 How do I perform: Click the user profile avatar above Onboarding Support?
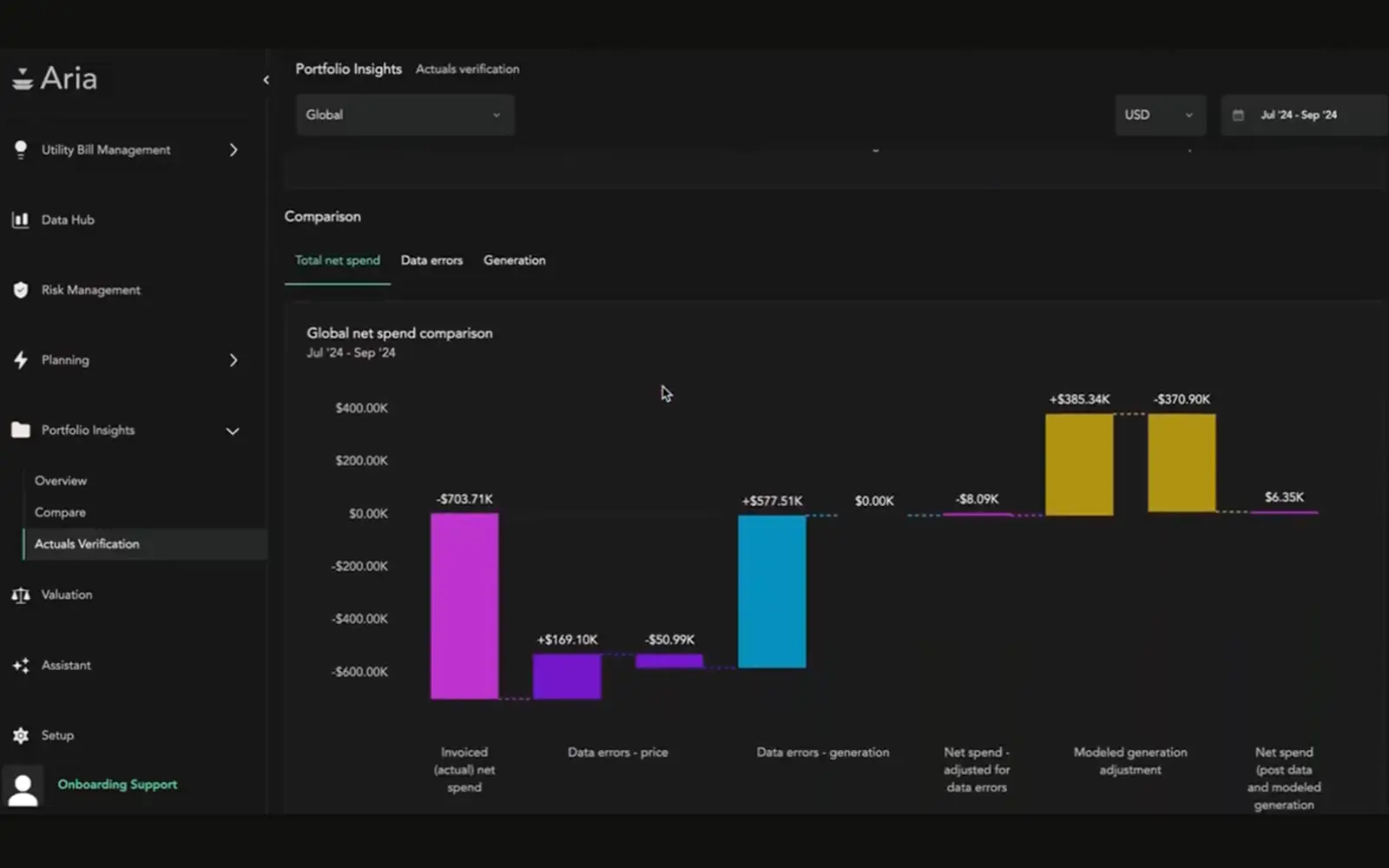coord(23,786)
